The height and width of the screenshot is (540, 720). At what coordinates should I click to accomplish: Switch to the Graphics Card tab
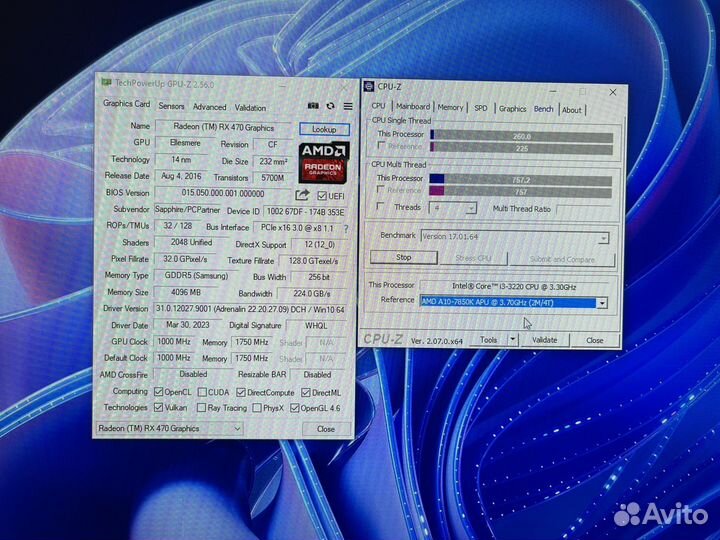click(126, 104)
